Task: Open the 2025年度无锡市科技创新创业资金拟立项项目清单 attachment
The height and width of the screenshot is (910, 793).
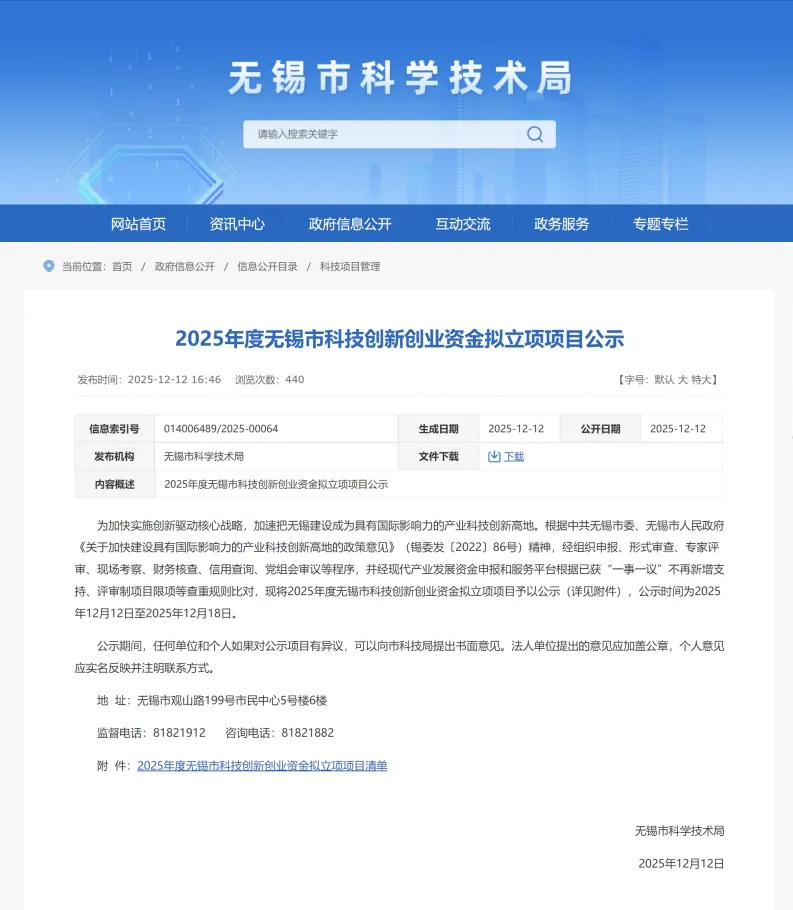Action: [x=262, y=766]
